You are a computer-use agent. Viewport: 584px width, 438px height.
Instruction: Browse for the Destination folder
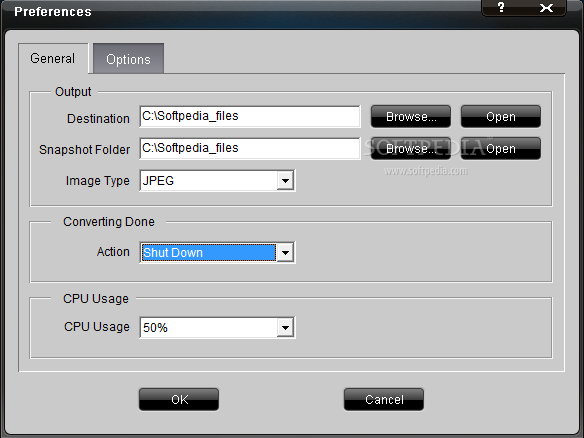411,117
